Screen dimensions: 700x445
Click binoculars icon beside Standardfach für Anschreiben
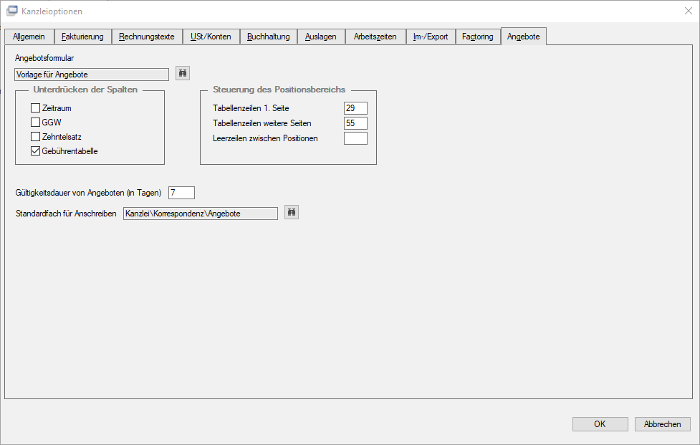coord(291,212)
